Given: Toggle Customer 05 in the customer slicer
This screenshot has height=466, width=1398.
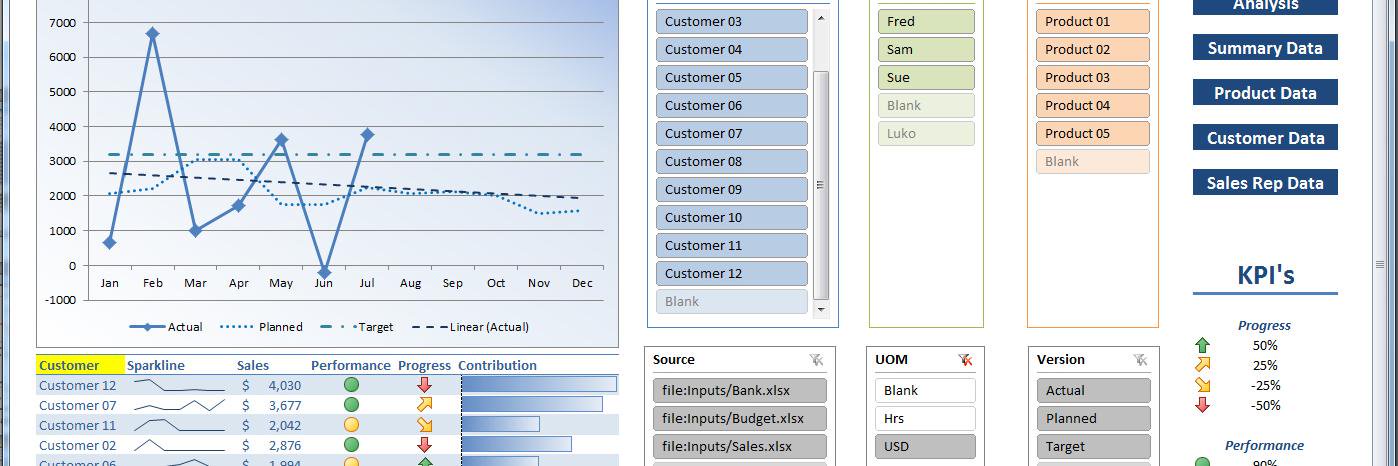Looking at the screenshot, I should pos(732,77).
